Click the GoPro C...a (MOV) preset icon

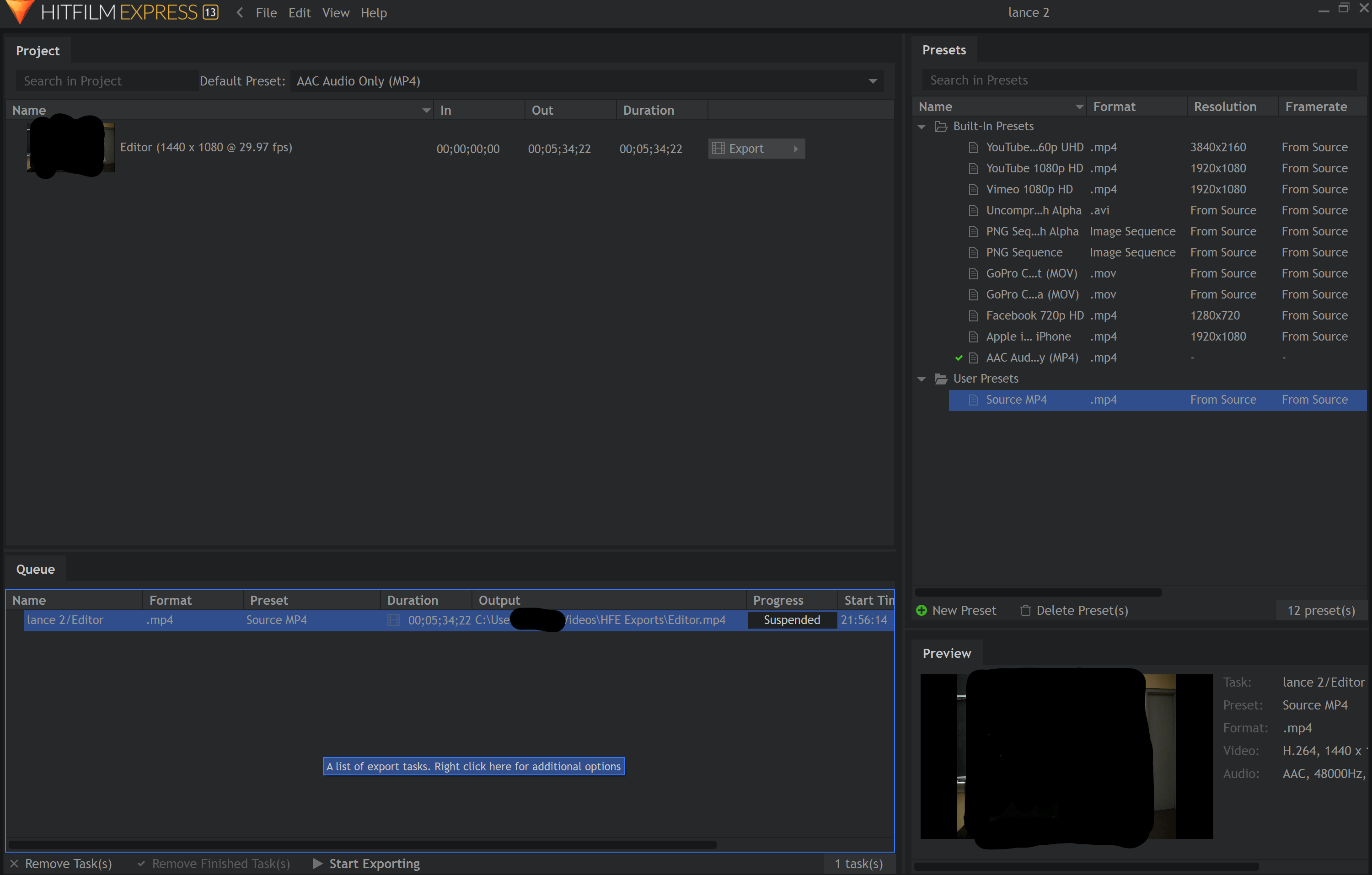(973, 294)
